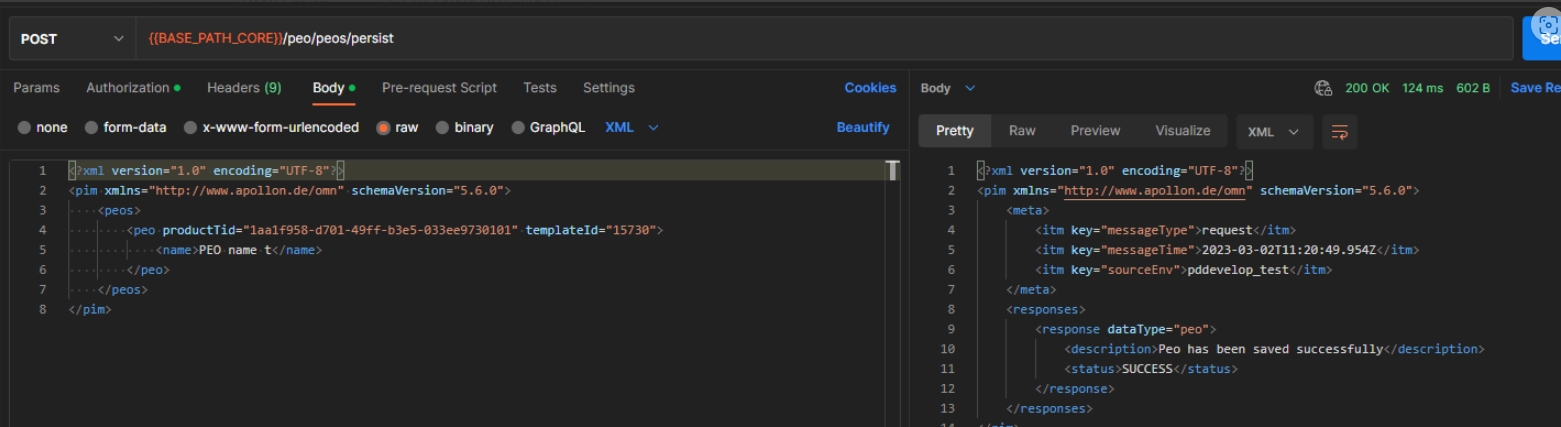The width and height of the screenshot is (1561, 427).
Task: Open the Cookies link
Action: click(x=870, y=88)
